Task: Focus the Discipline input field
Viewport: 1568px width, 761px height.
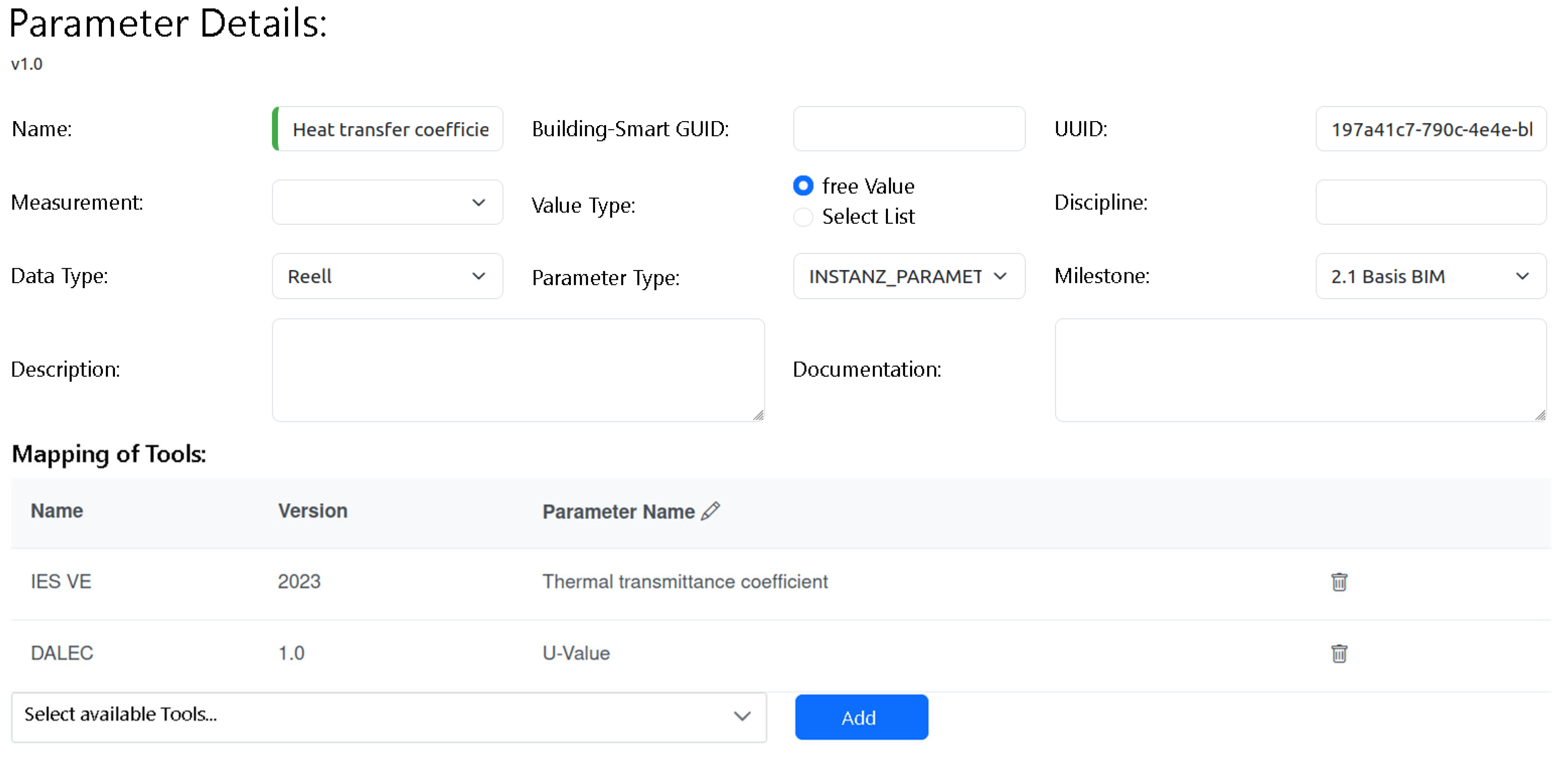Action: 1430,202
